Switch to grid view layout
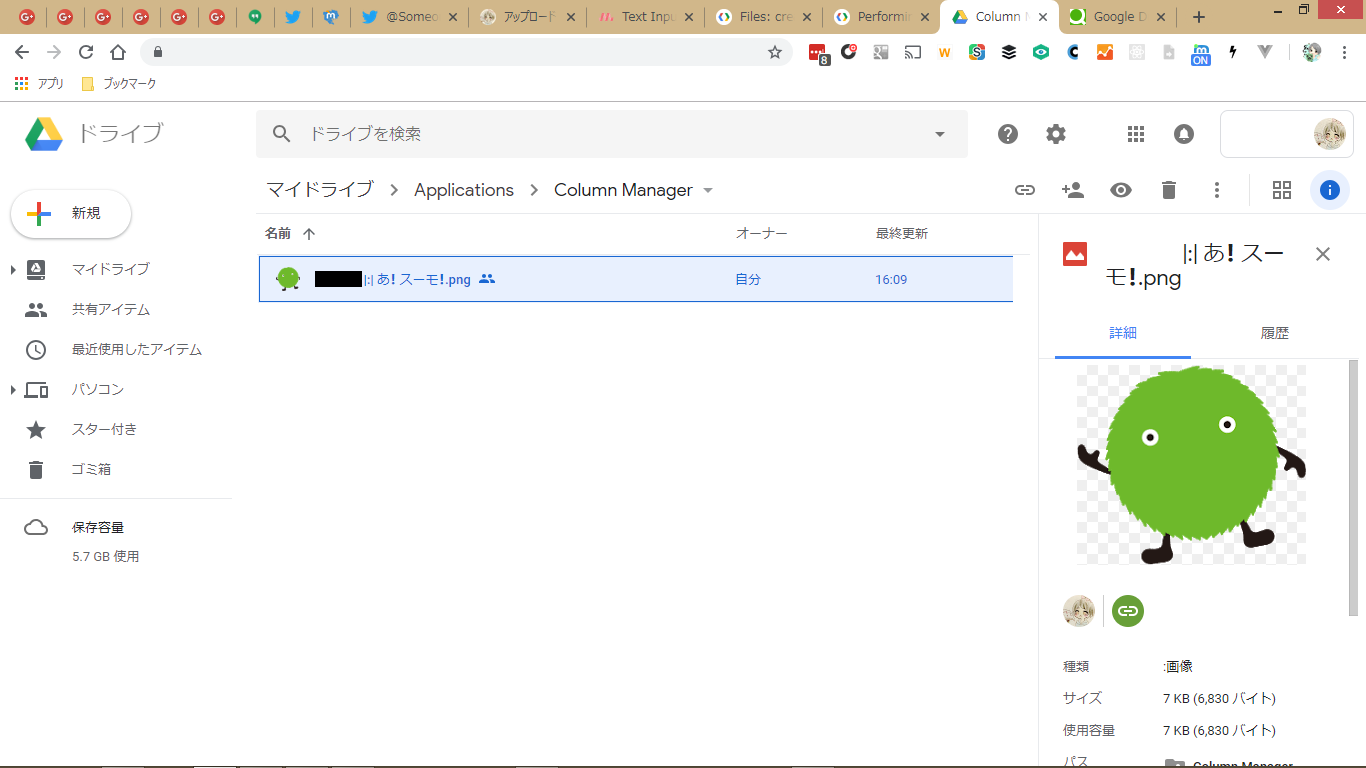The image size is (1366, 768). point(1281,190)
